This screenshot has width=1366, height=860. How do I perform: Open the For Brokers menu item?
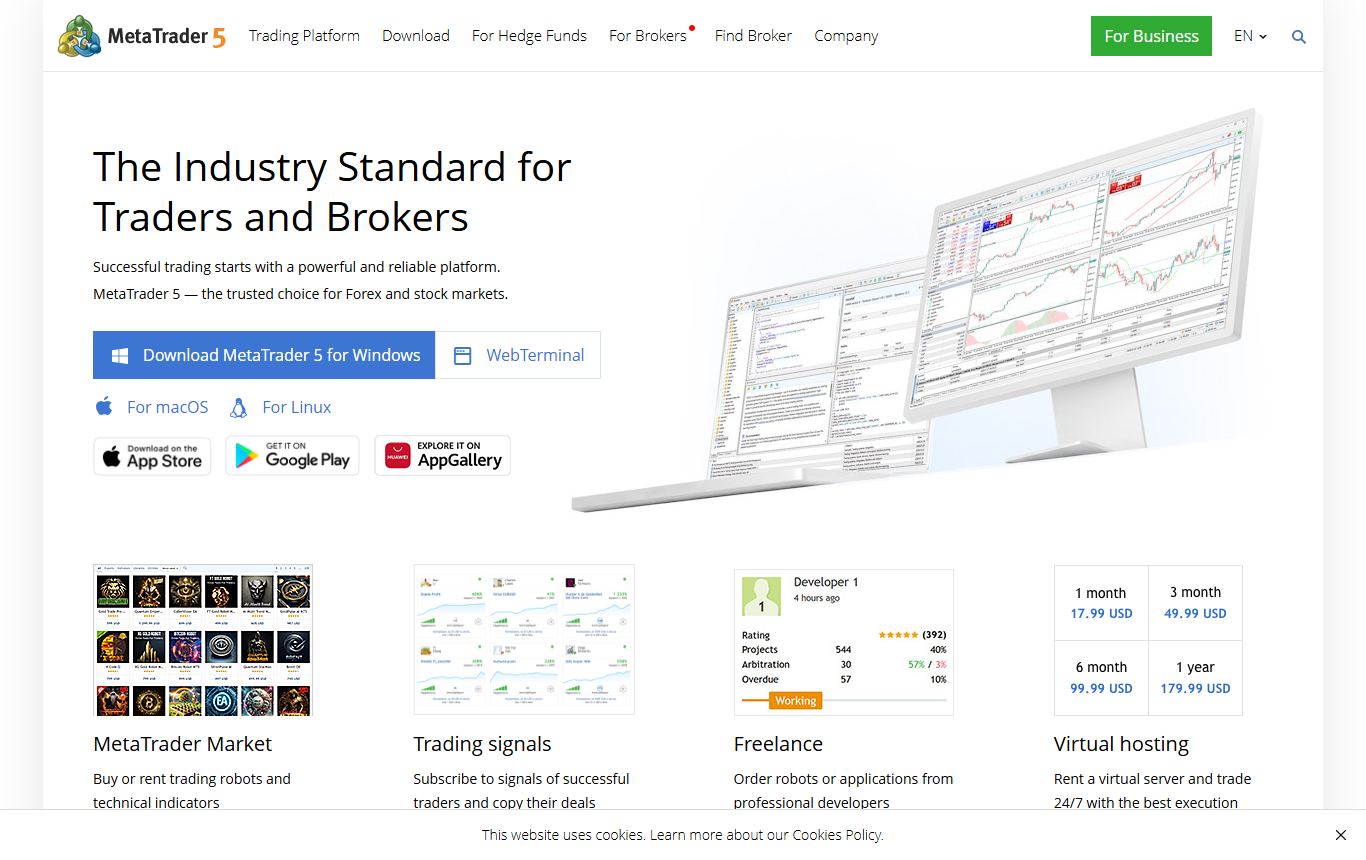(x=648, y=36)
